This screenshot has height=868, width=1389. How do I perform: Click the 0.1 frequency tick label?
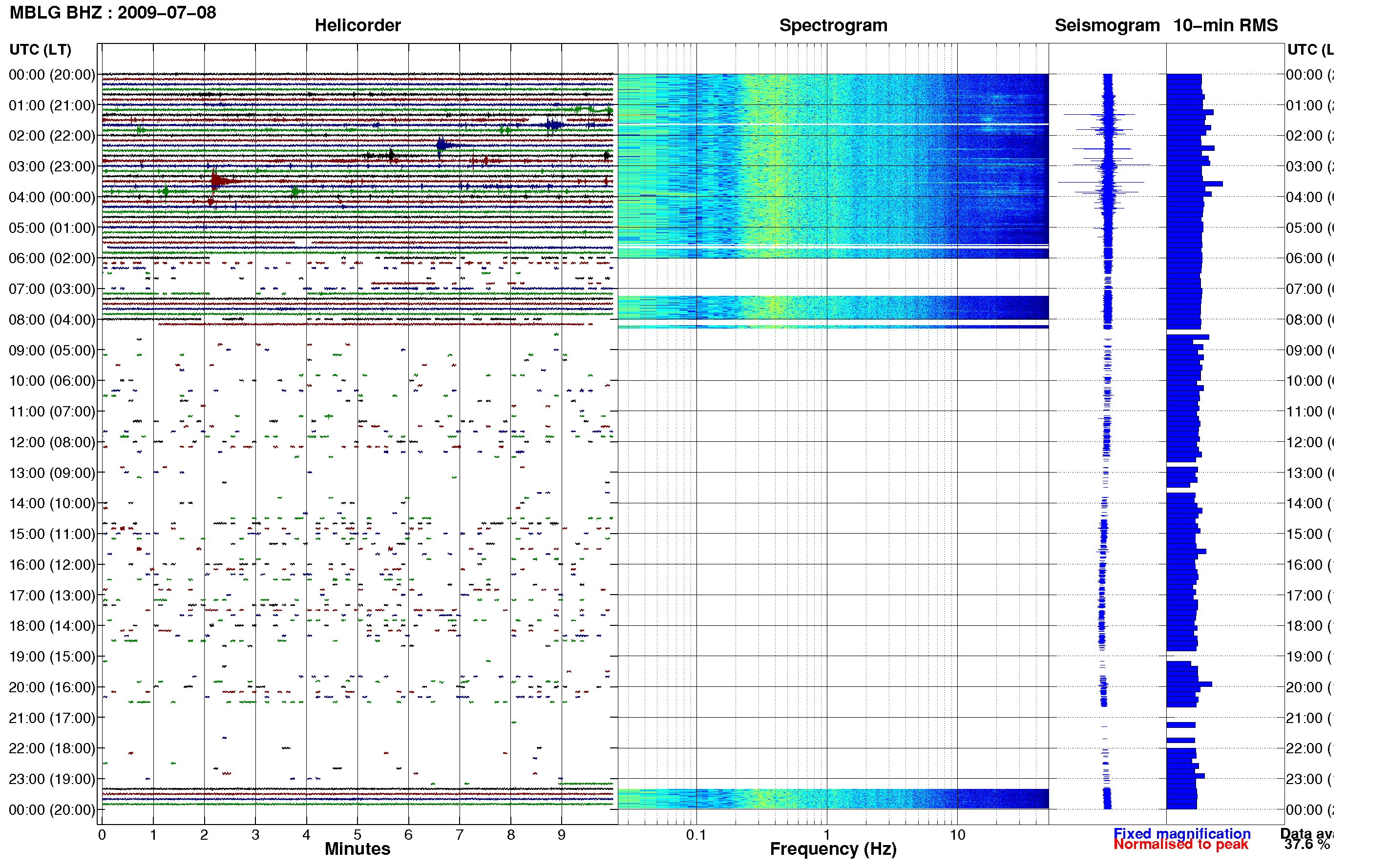click(696, 835)
